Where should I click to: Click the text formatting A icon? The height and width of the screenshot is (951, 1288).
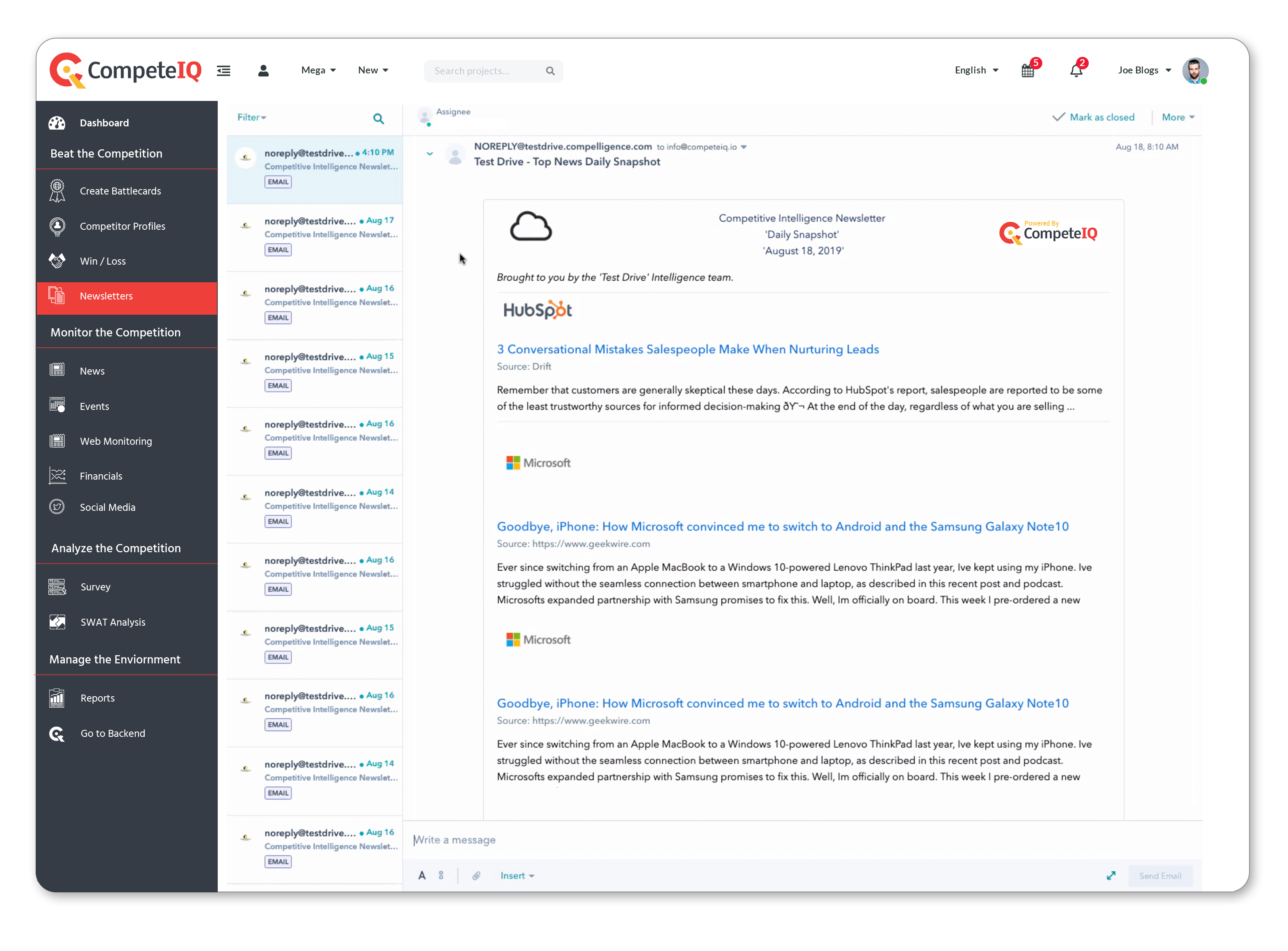pos(422,875)
